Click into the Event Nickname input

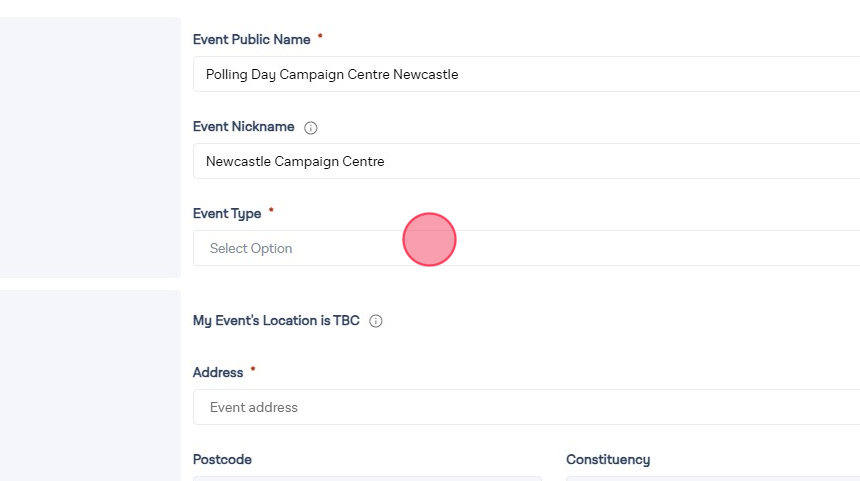526,161
